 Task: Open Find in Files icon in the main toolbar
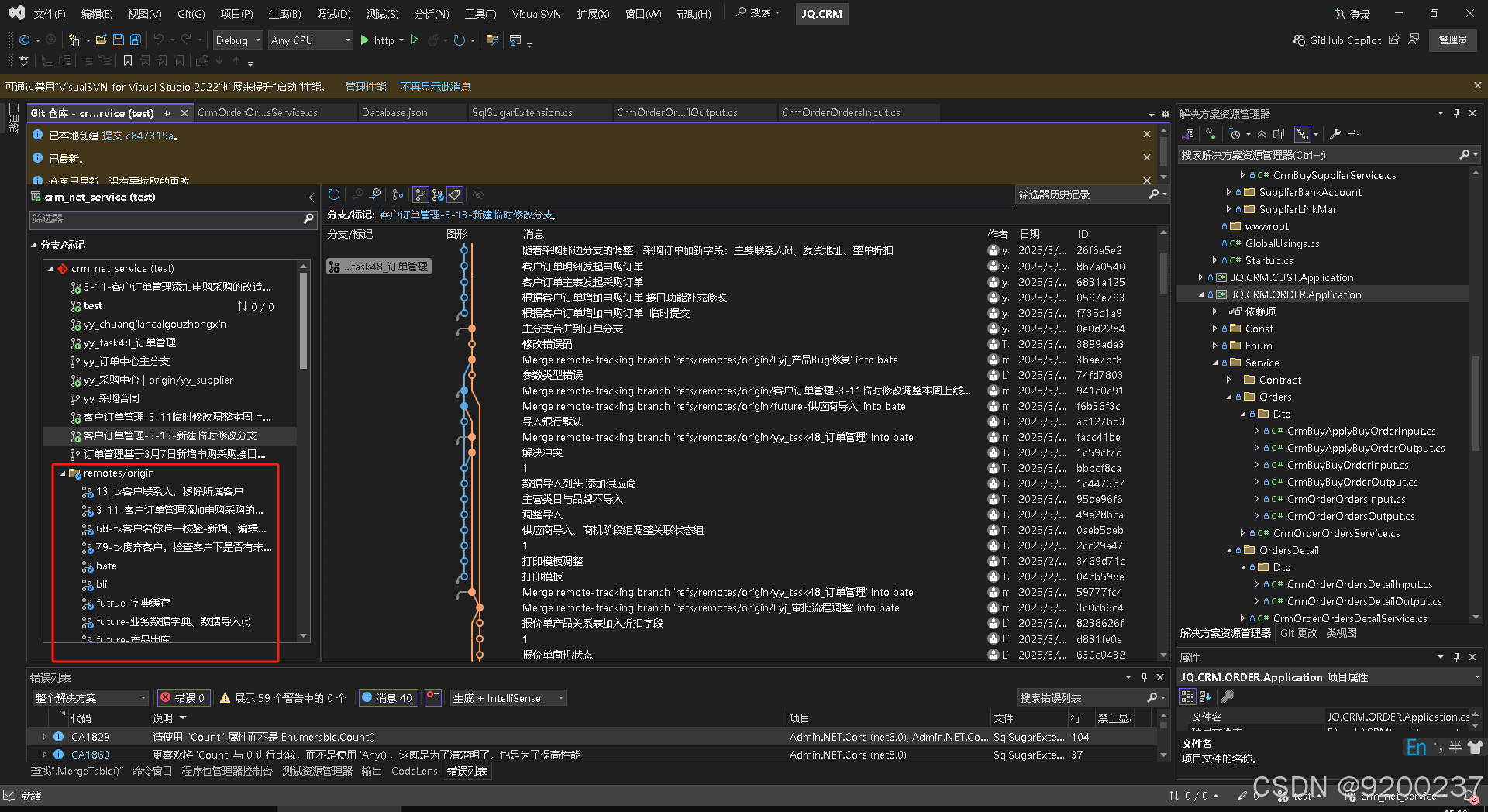tap(492, 40)
